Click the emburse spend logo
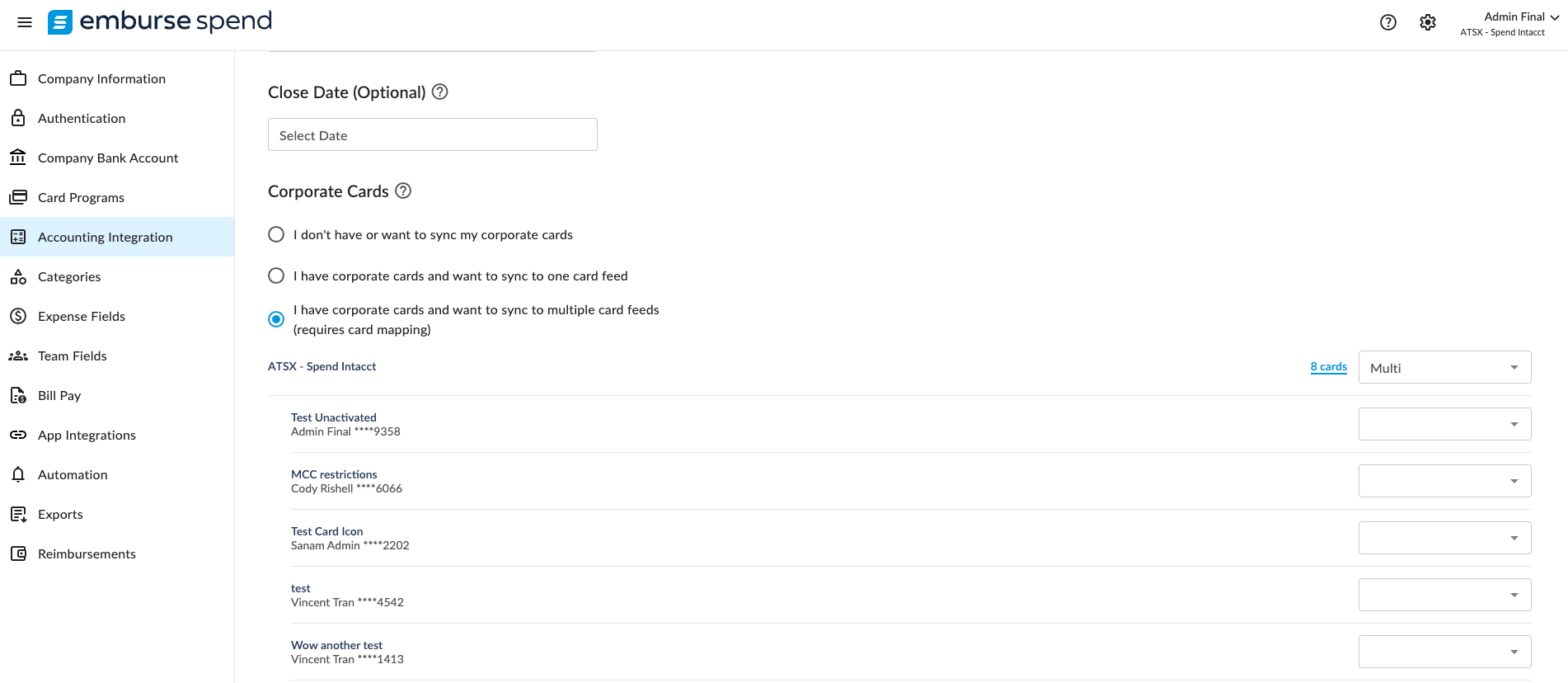1568x683 pixels. [x=160, y=21]
